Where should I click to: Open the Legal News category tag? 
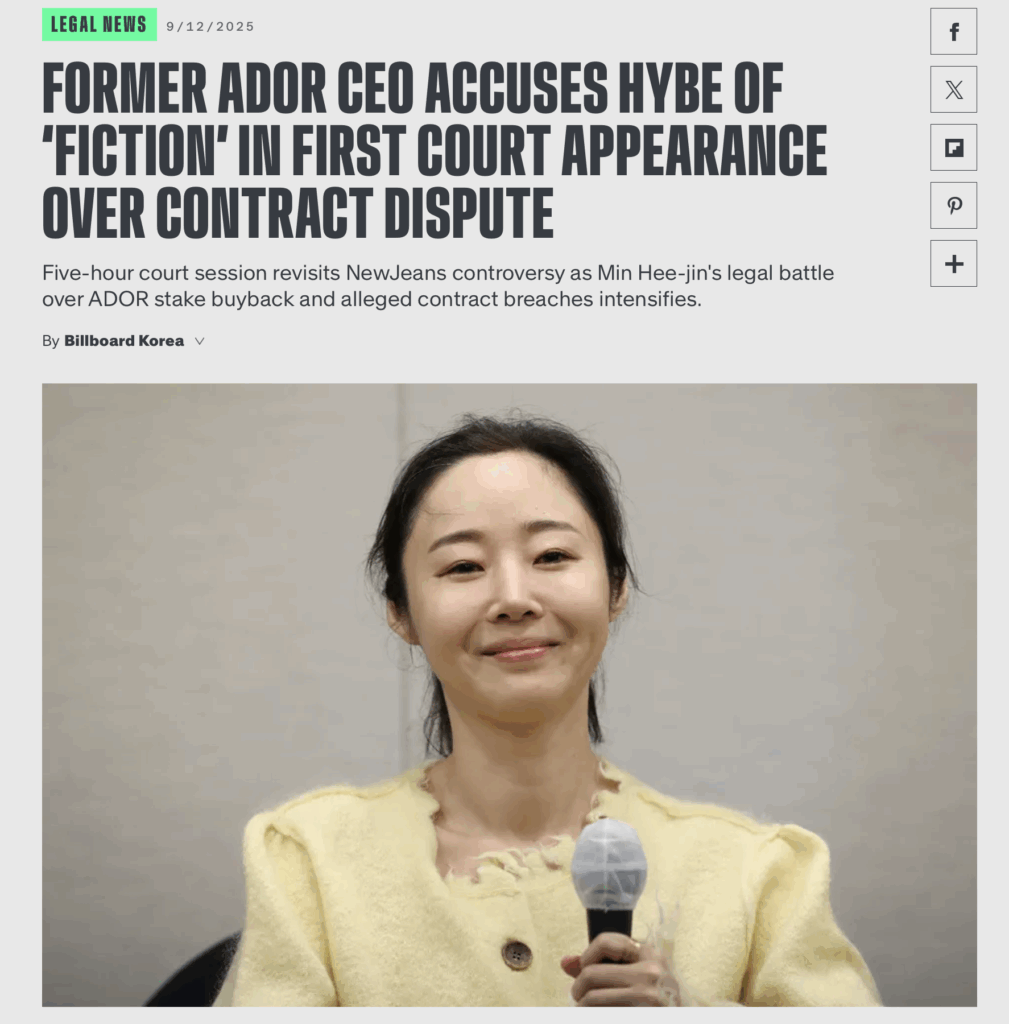point(99,25)
